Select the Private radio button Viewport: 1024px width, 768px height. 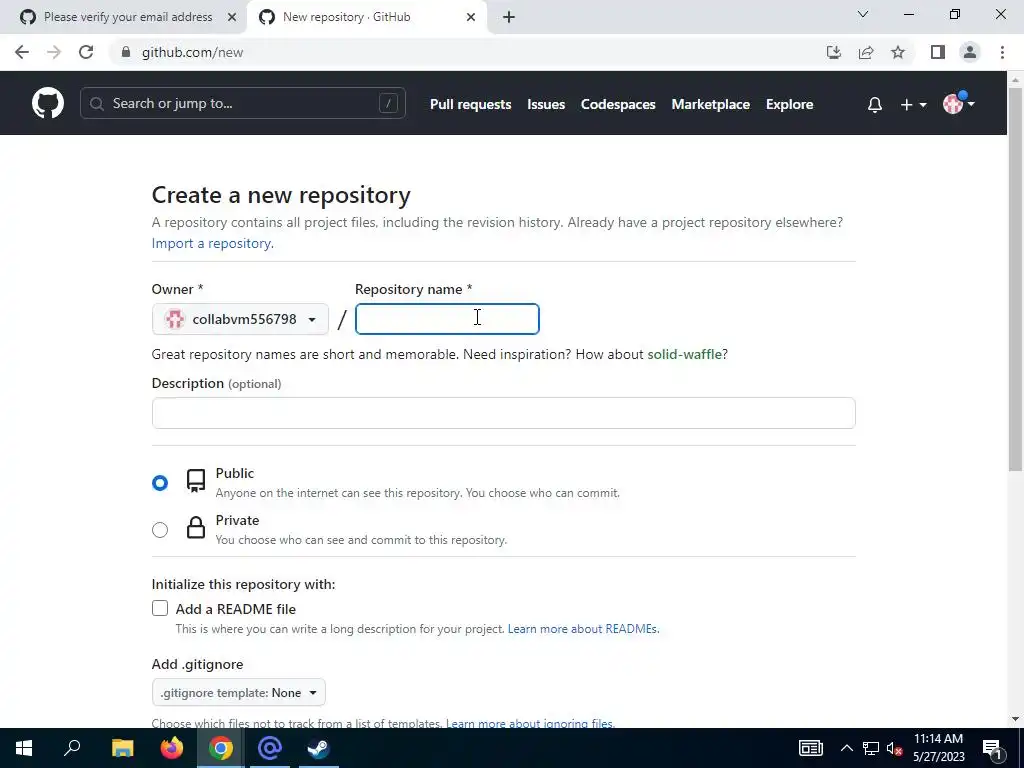(160, 530)
